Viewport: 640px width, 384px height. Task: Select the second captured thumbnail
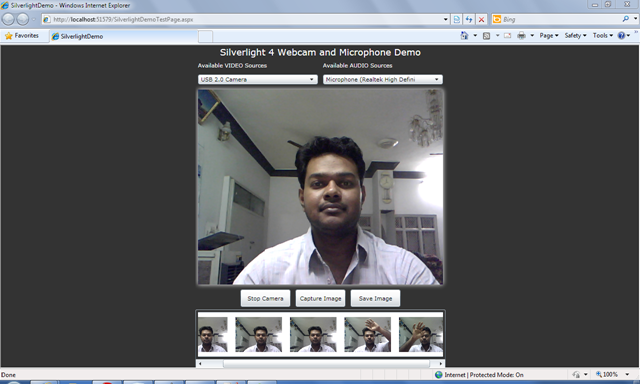pyautogui.click(x=258, y=335)
